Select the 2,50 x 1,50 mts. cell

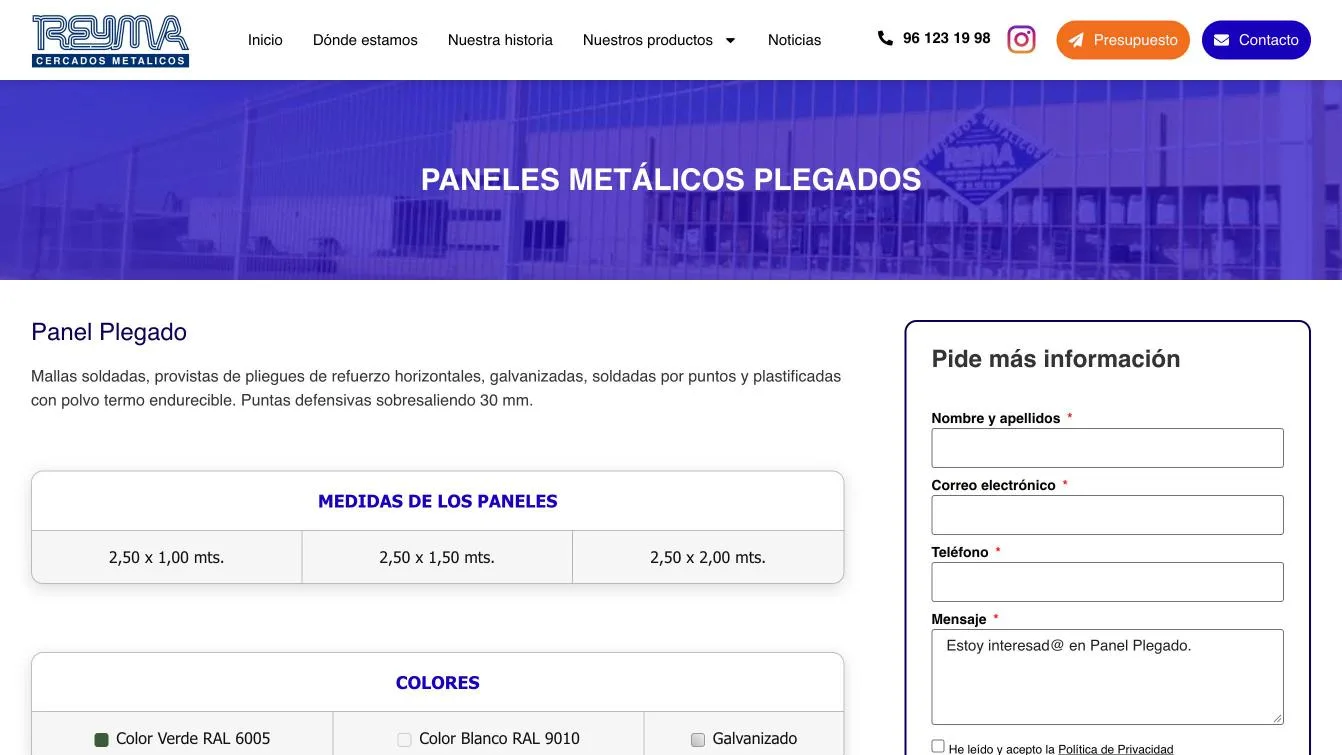tap(437, 557)
